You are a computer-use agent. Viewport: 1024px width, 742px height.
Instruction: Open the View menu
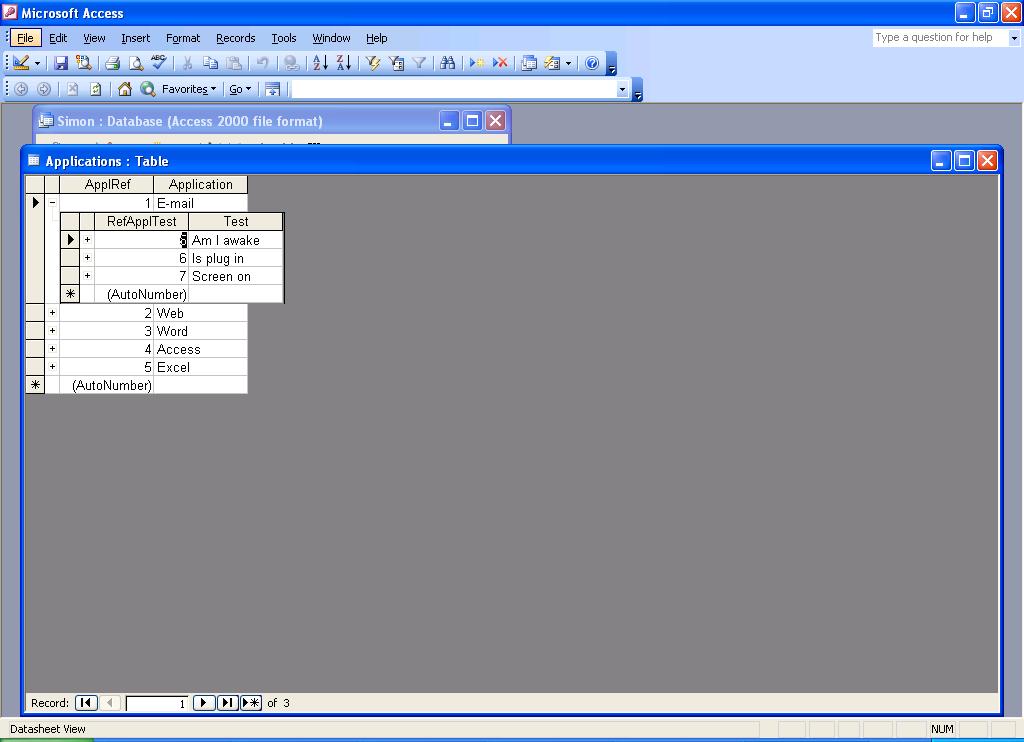coord(94,38)
